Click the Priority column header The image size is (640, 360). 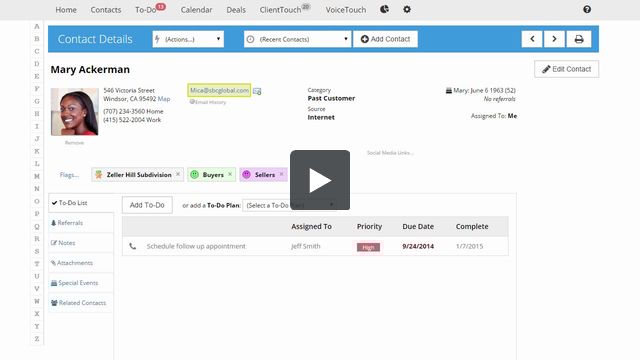369,227
